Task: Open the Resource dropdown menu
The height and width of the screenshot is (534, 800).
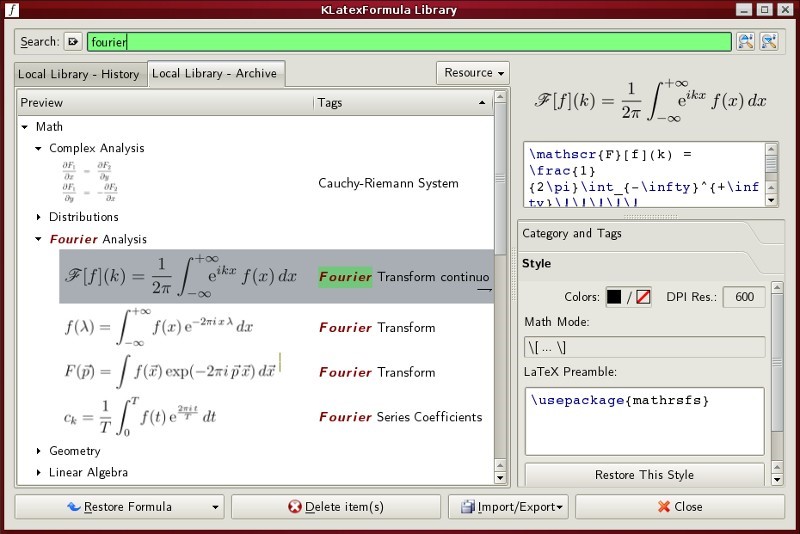Action: (472, 73)
